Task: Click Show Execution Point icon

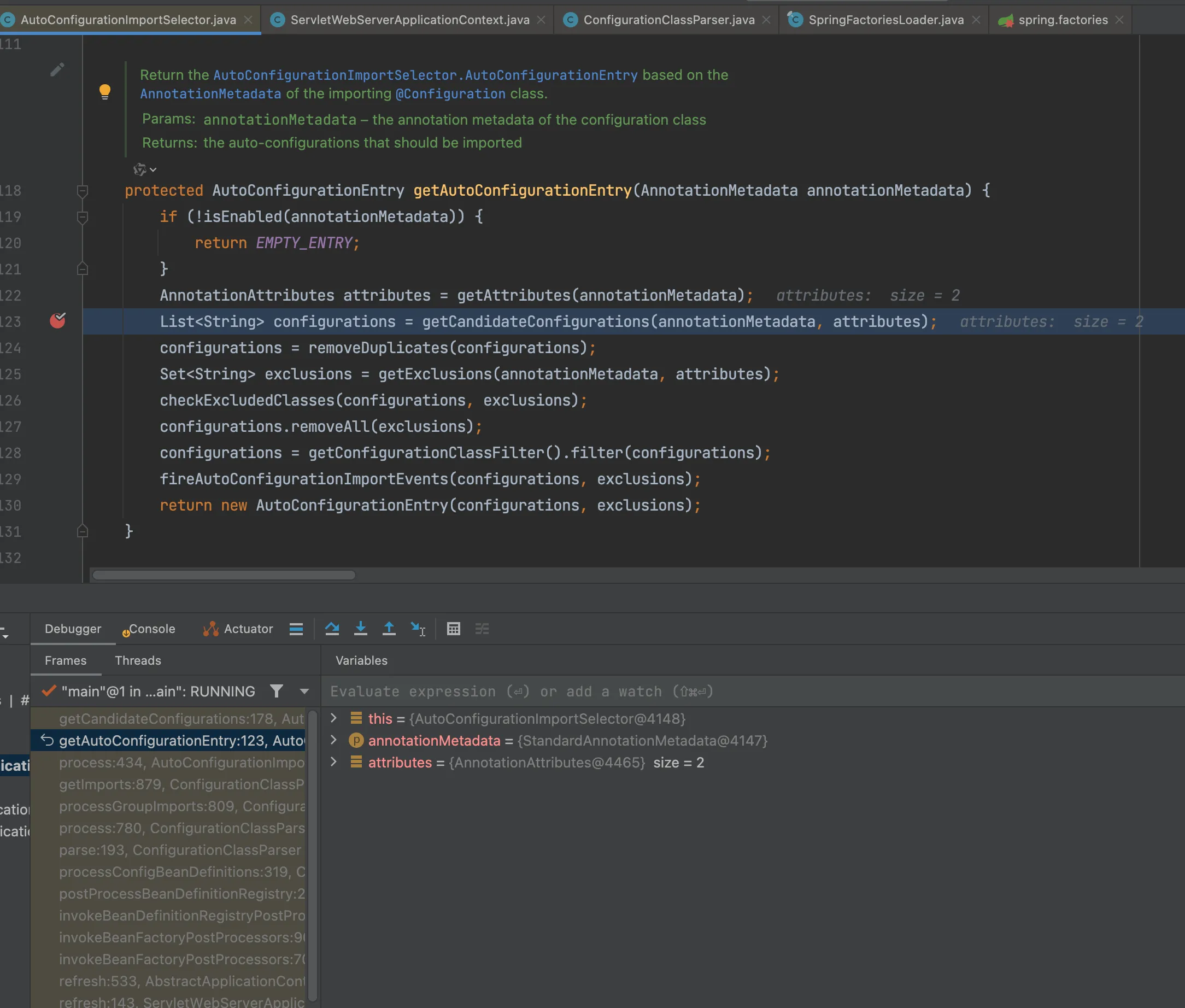Action: coord(296,629)
